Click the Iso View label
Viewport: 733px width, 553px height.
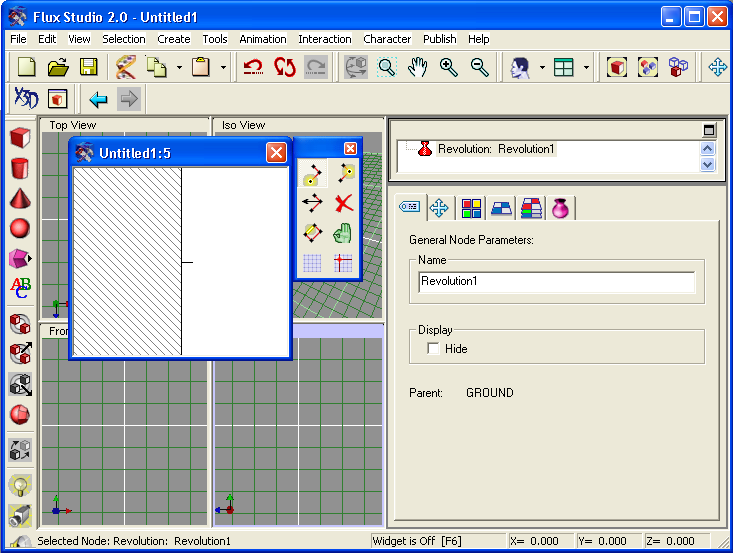point(244,125)
